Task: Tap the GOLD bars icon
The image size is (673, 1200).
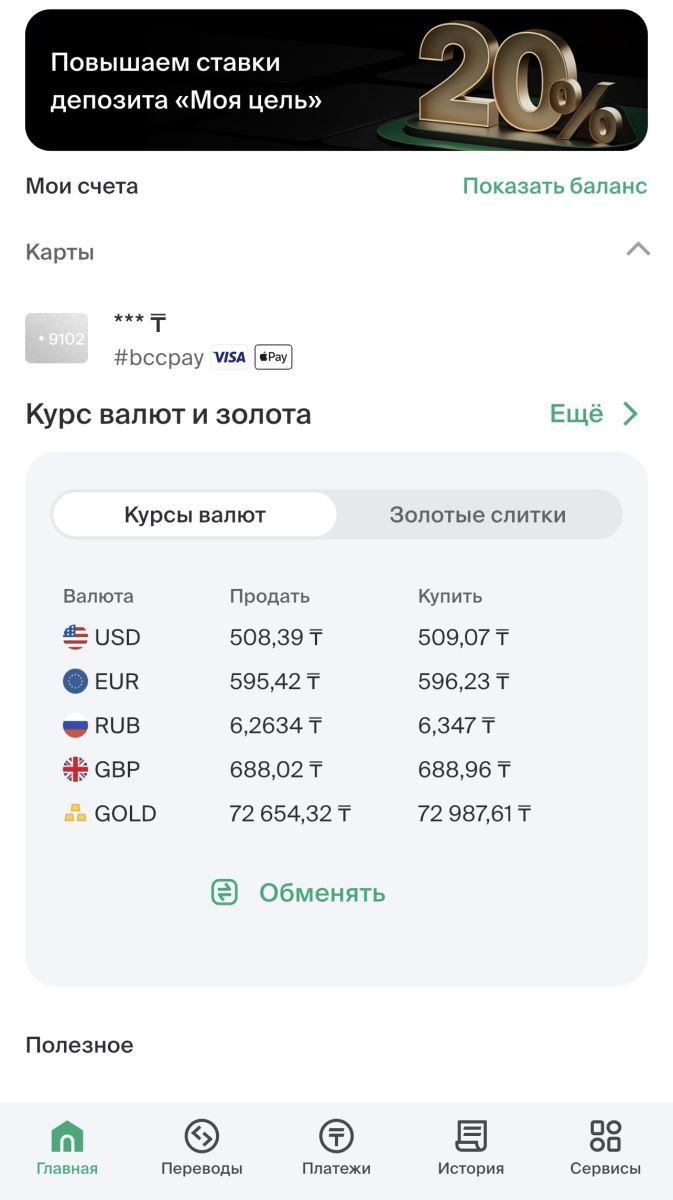Action: [75, 814]
